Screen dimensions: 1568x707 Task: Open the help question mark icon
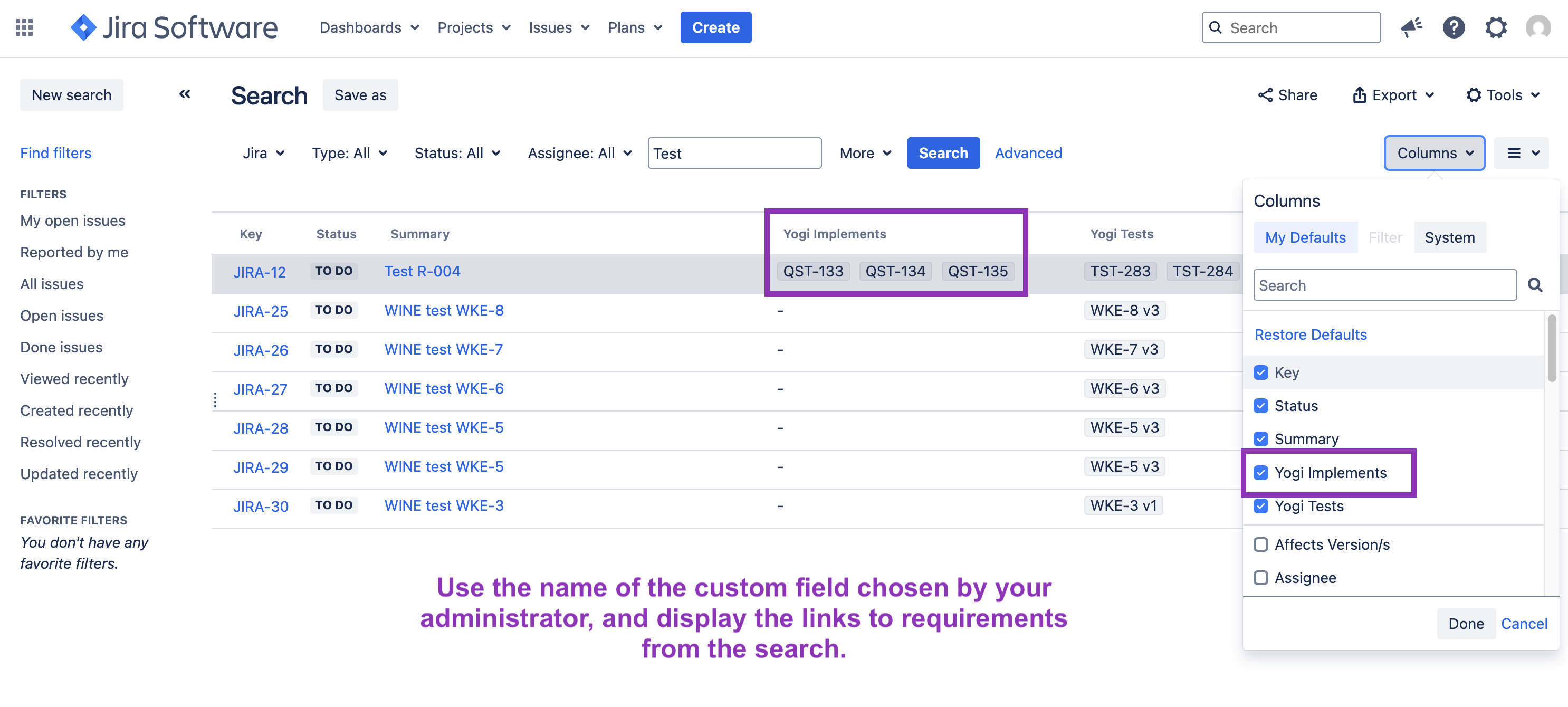click(x=1454, y=27)
